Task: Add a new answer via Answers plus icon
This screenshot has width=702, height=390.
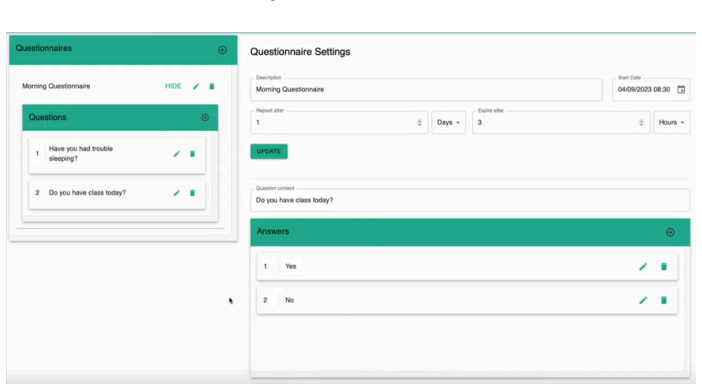Action: (x=670, y=232)
